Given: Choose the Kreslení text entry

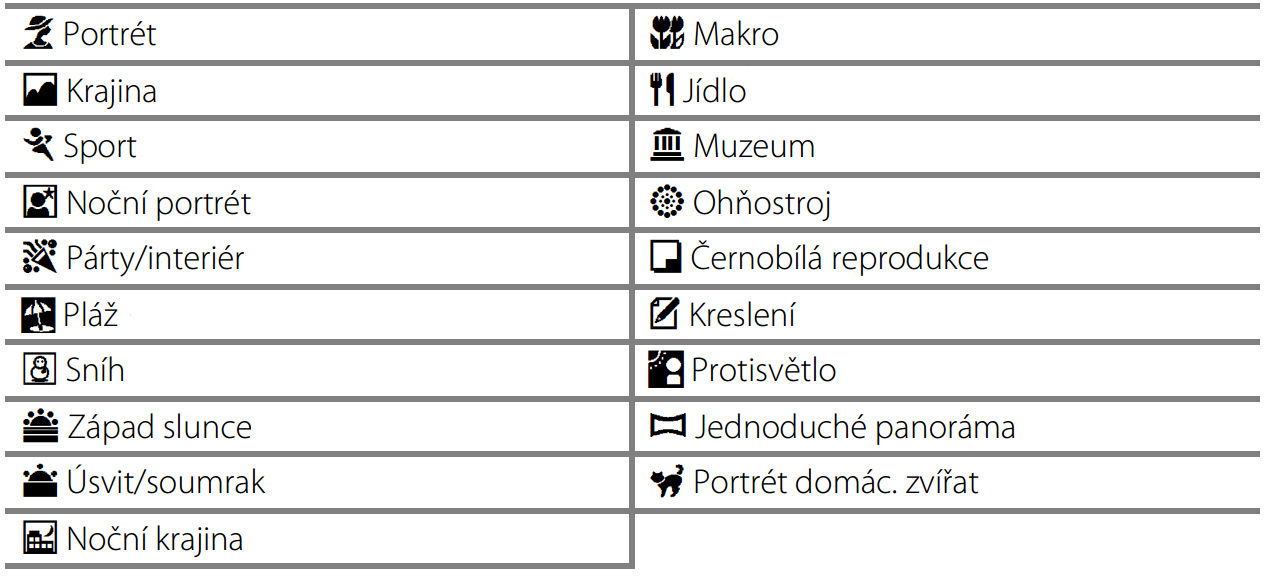Looking at the screenshot, I should pyautogui.click(x=742, y=315).
